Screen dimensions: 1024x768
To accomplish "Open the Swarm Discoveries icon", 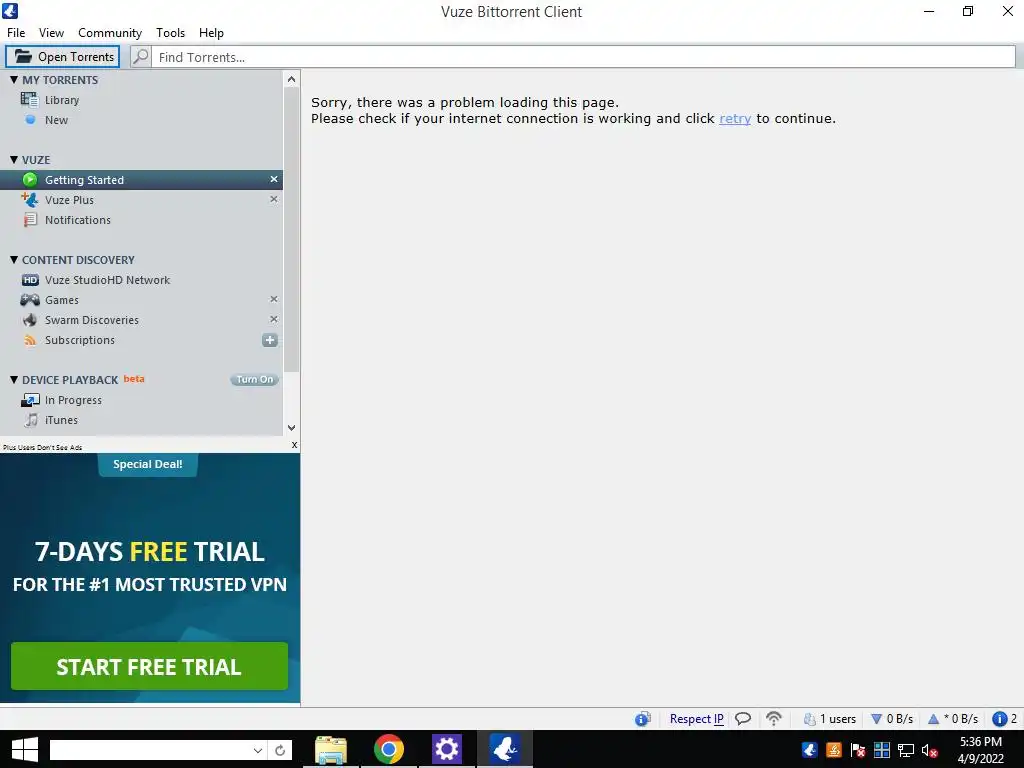I will (30, 320).
